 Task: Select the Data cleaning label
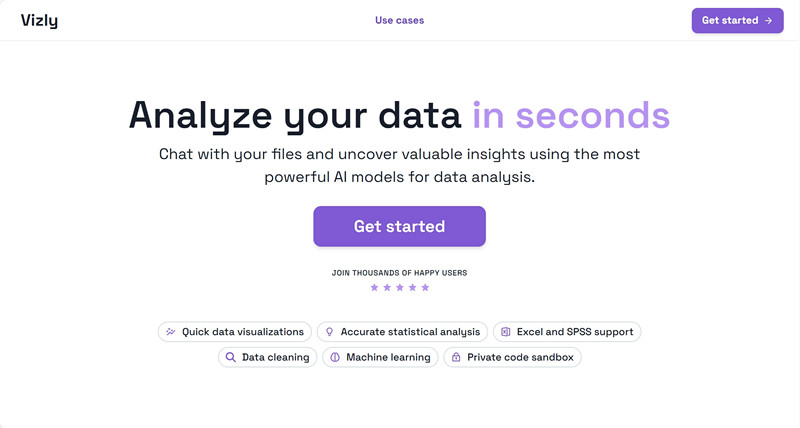pos(276,357)
